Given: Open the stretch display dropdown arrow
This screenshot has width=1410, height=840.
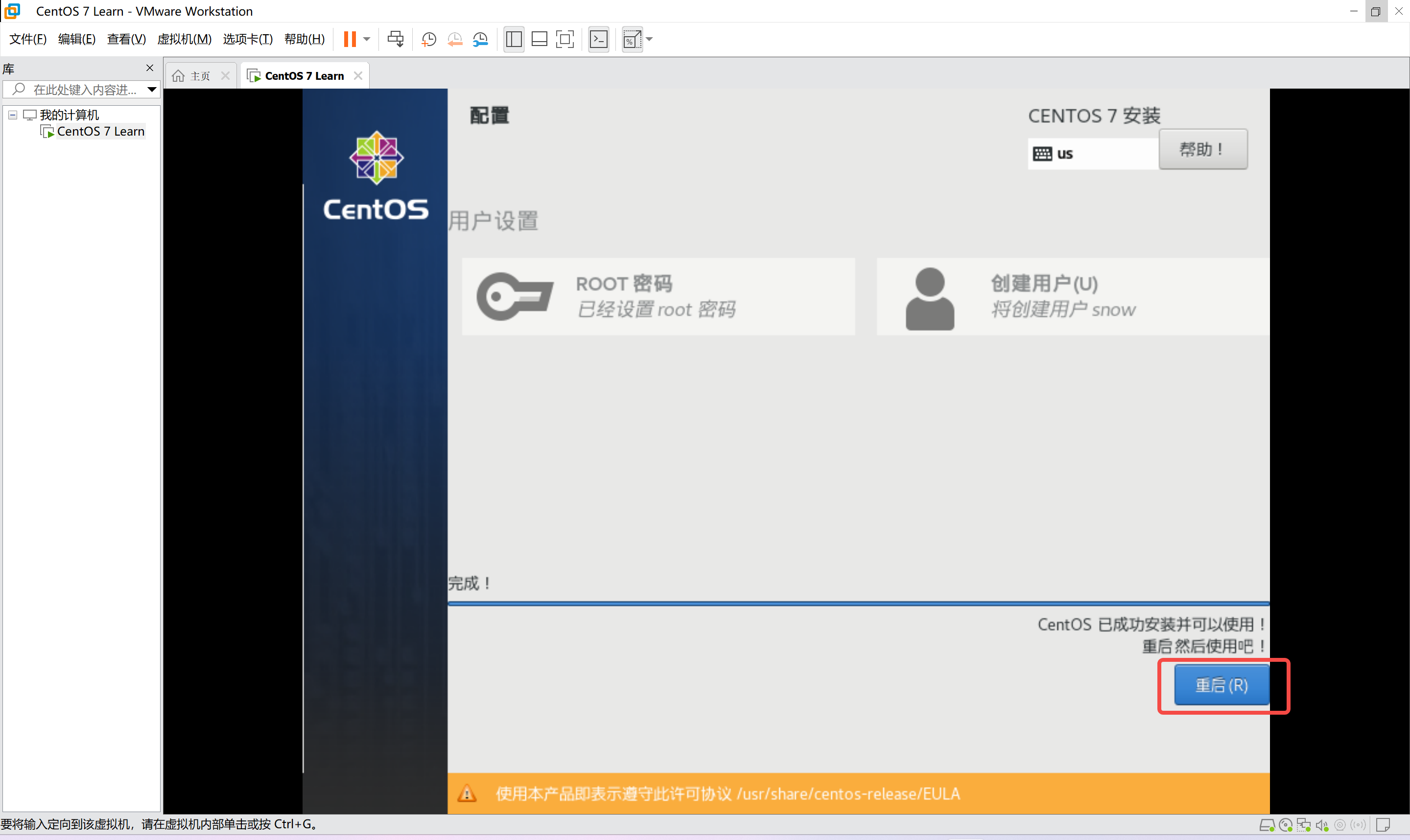Looking at the screenshot, I should [x=649, y=39].
